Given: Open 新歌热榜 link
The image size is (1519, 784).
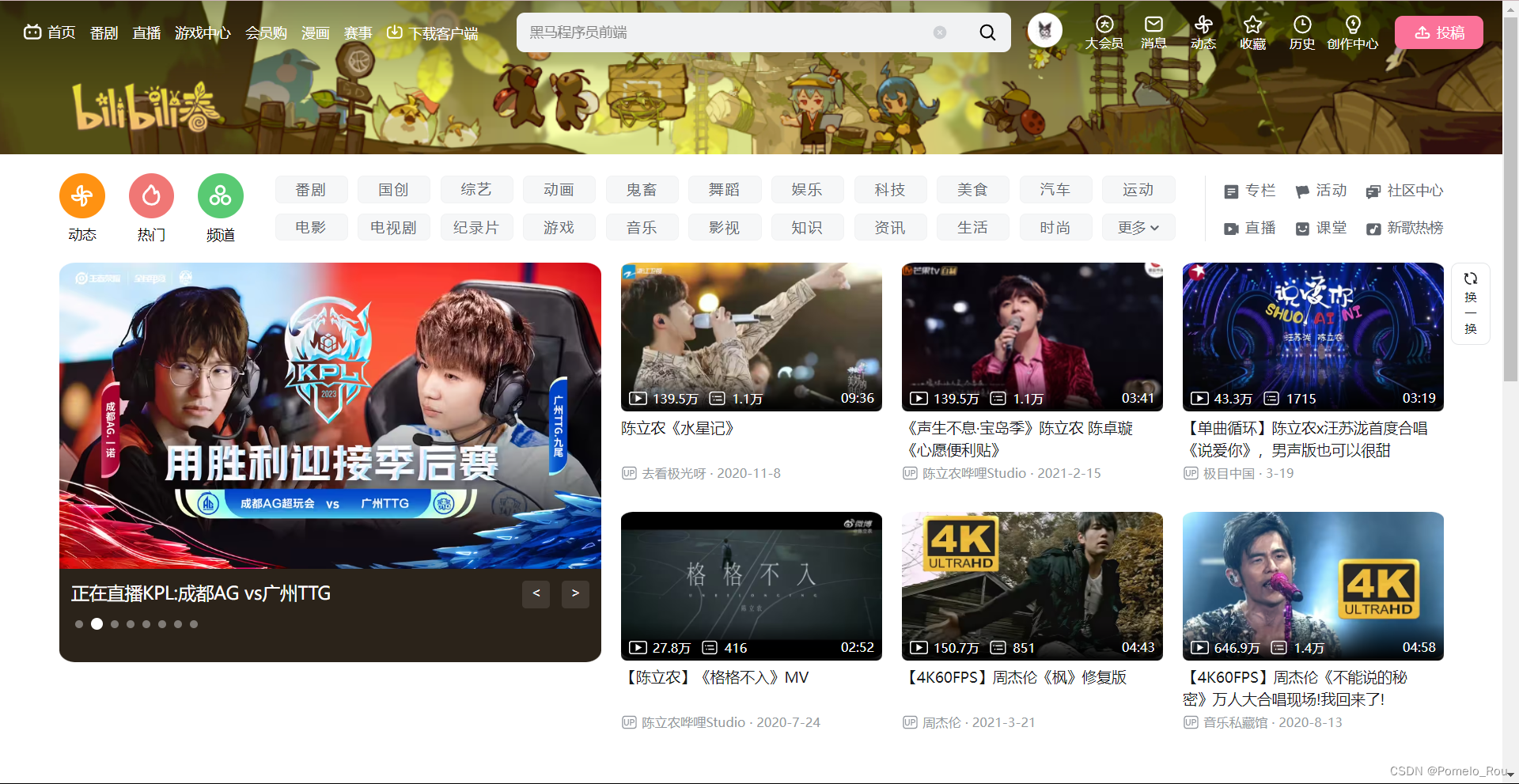Looking at the screenshot, I should [x=1404, y=228].
